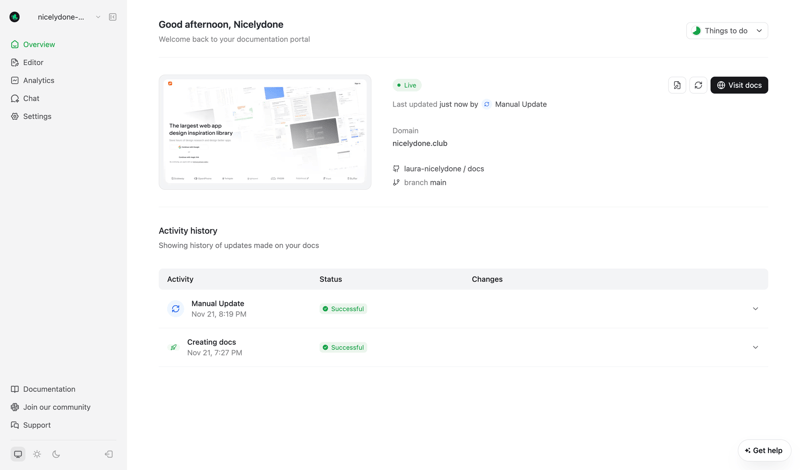Click the Settings gear icon
Screen dimensions: 800x470
click(15, 116)
